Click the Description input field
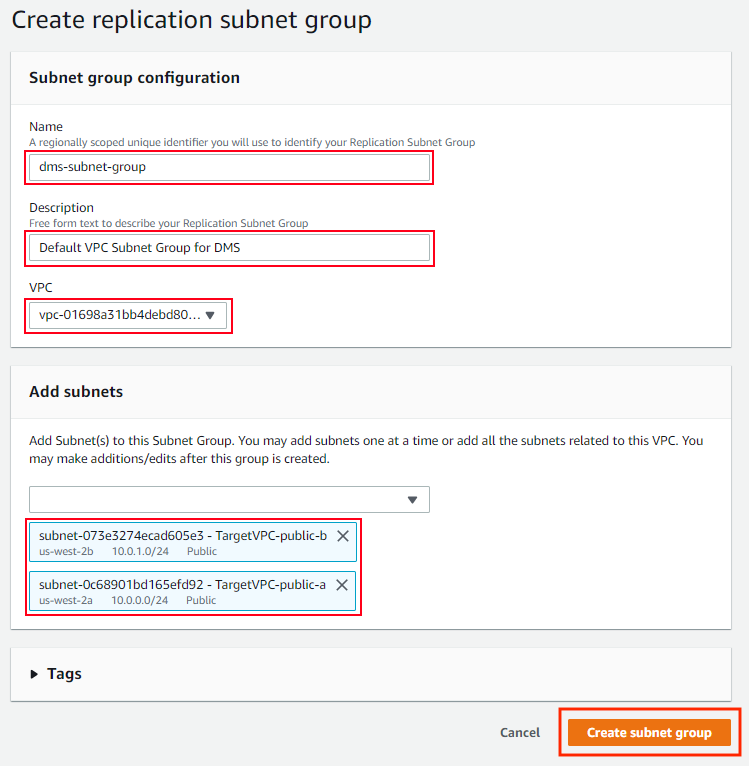Screen dimensions: 749x766 pyautogui.click(x=229, y=248)
